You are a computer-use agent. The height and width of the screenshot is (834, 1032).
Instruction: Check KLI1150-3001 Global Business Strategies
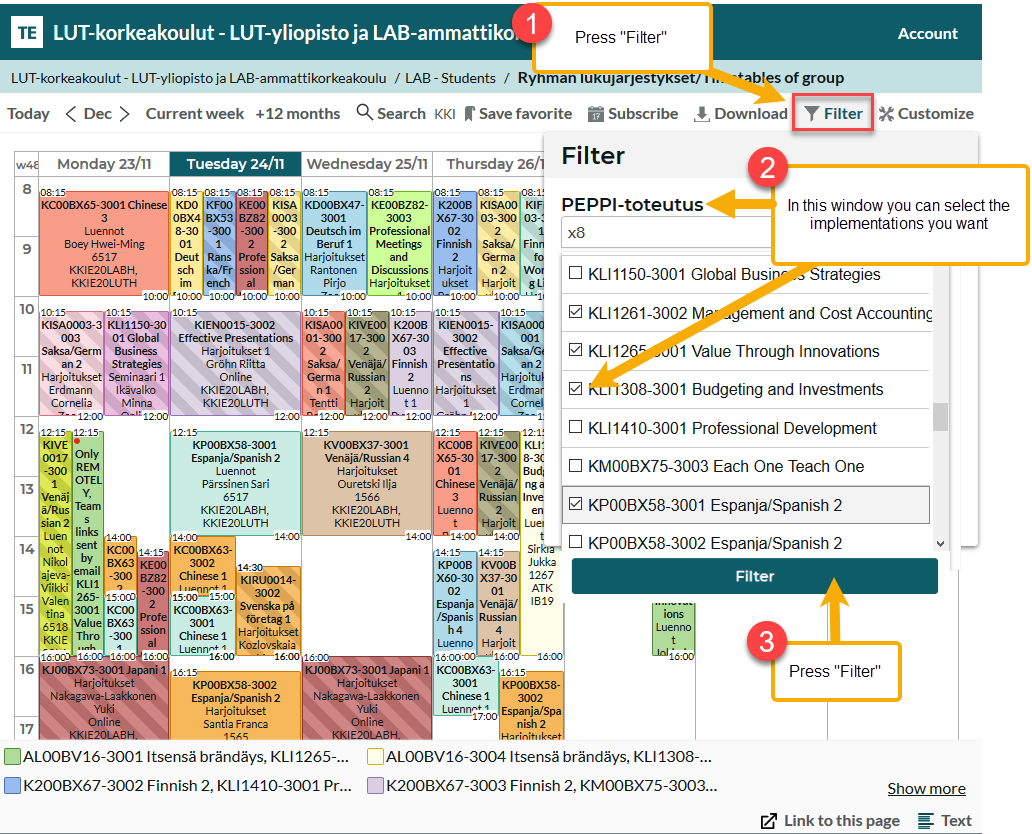pyautogui.click(x=575, y=274)
